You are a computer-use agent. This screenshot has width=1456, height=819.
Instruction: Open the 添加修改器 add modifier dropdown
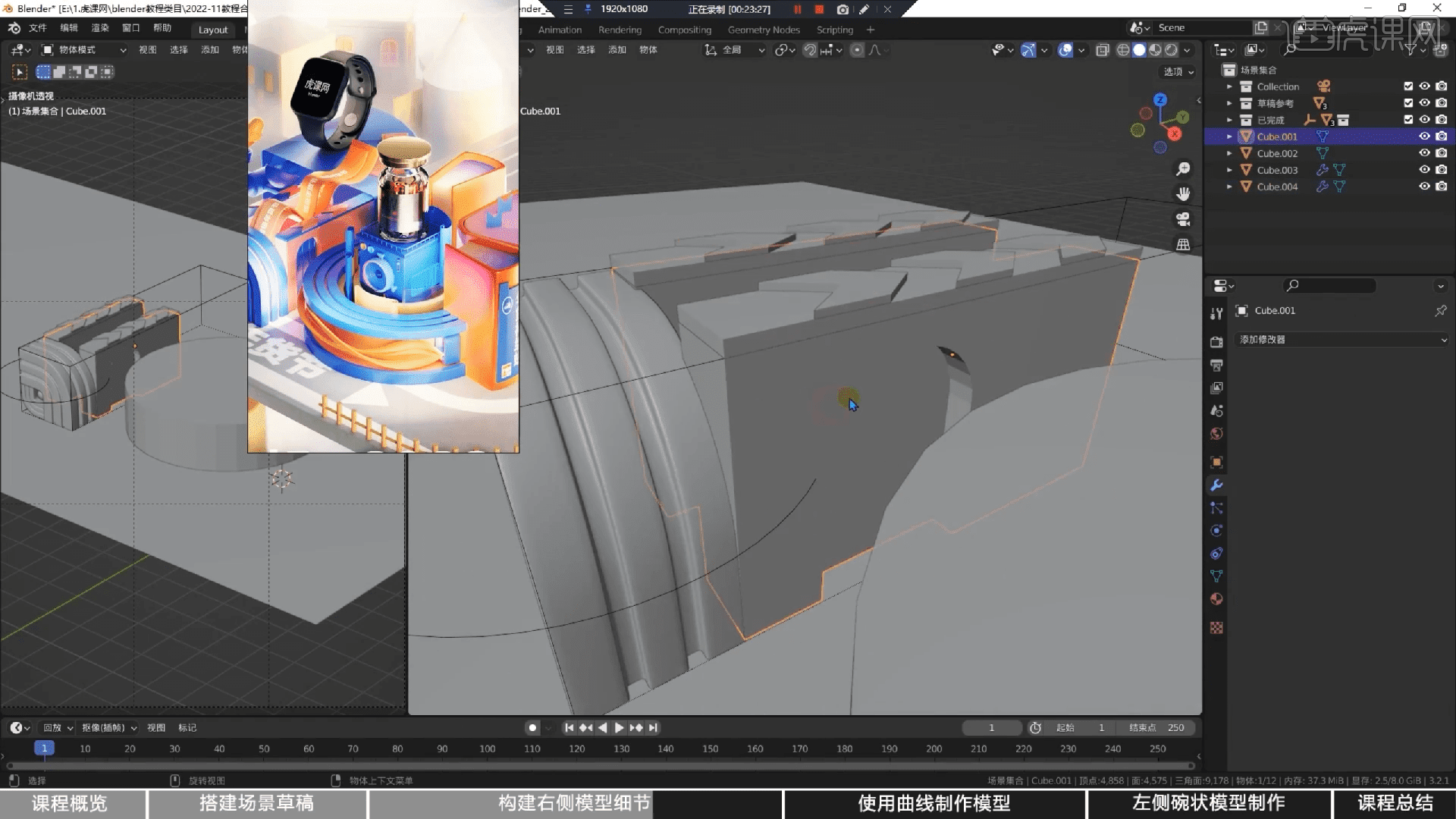pyautogui.click(x=1341, y=340)
